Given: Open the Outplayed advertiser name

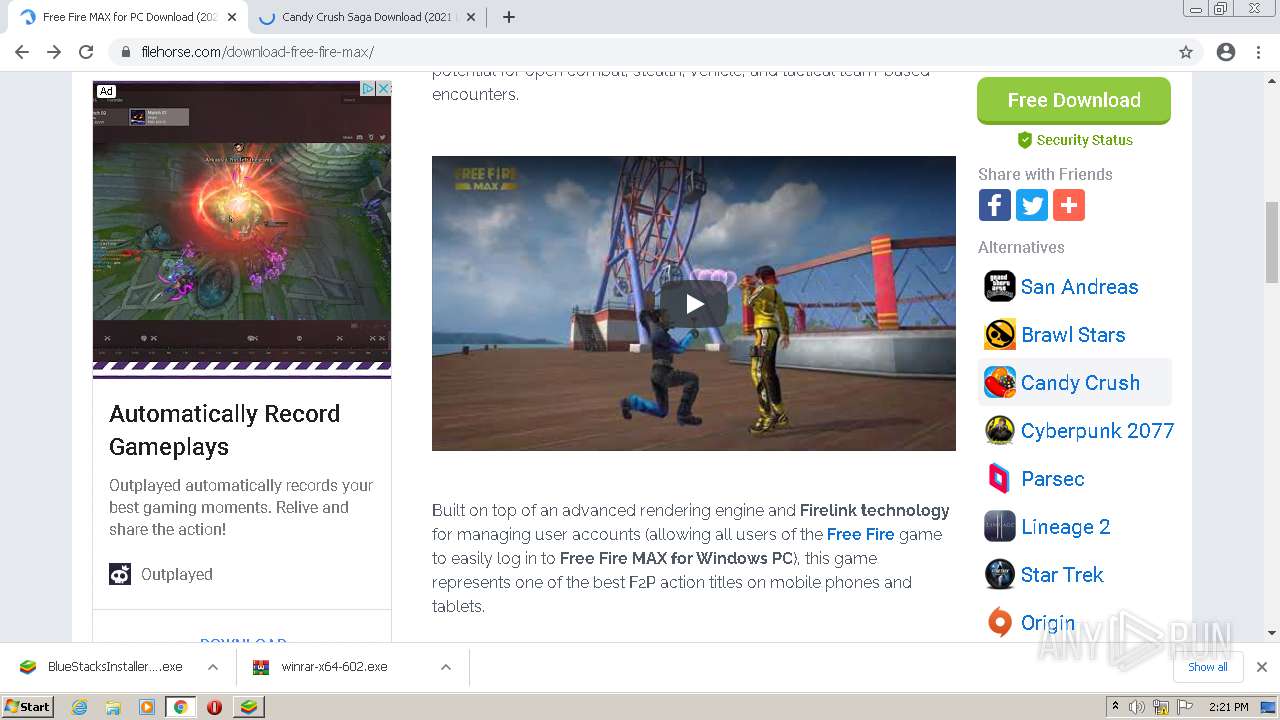Looking at the screenshot, I should tap(177, 574).
